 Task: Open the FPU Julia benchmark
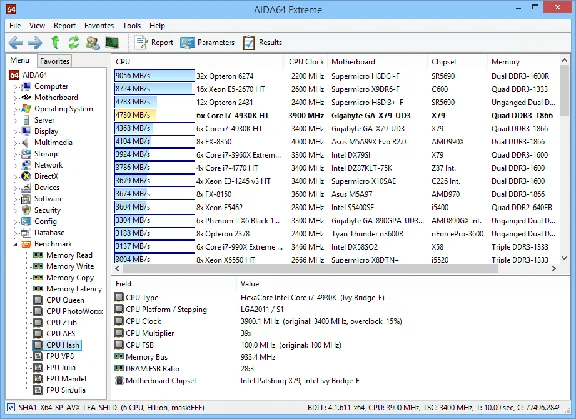55,367
